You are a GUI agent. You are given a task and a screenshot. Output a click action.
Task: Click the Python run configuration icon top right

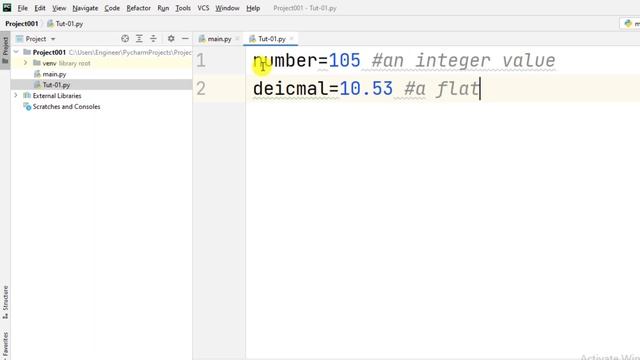coord(628,24)
